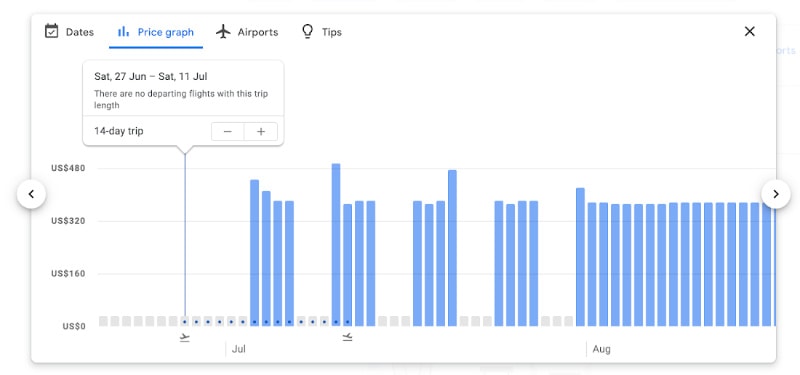The width and height of the screenshot is (800, 375).
Task: Click the US$480 axis label
Action: coord(68,168)
